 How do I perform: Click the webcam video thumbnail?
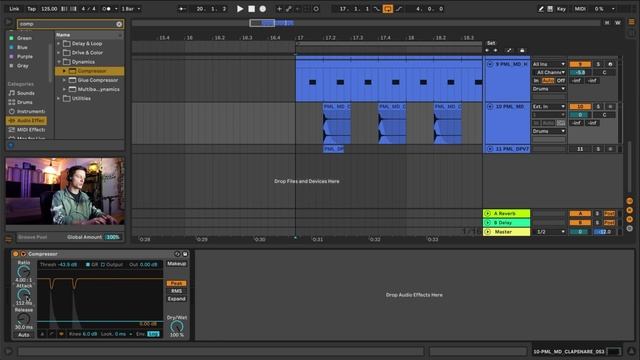pyautogui.click(x=65, y=191)
